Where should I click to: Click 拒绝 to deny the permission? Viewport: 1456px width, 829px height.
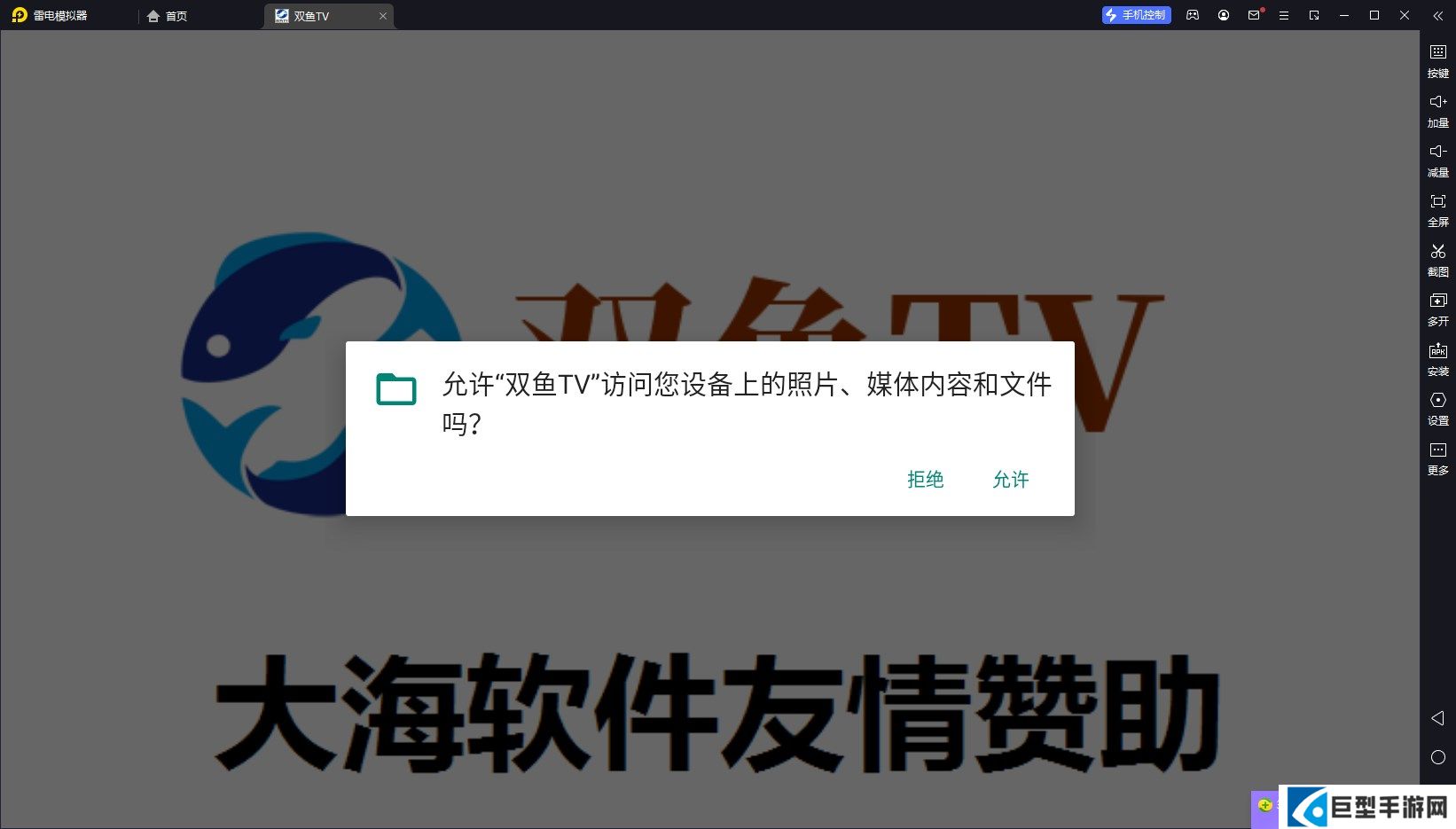(925, 480)
